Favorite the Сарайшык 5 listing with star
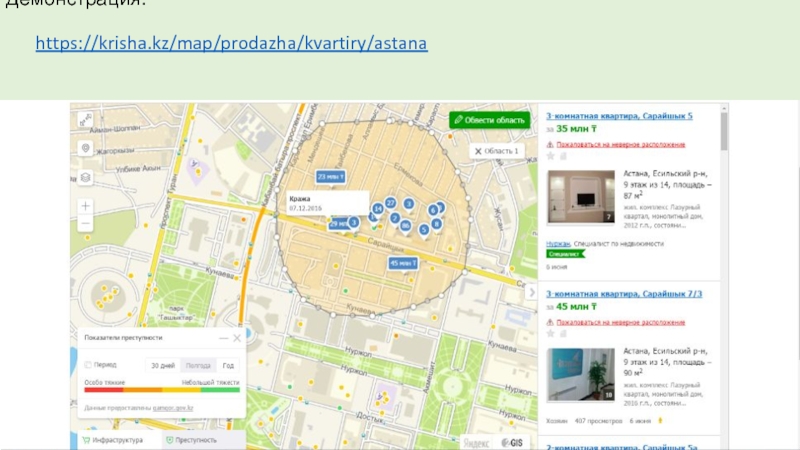Viewport: 800px width, 450px height. tap(551, 156)
